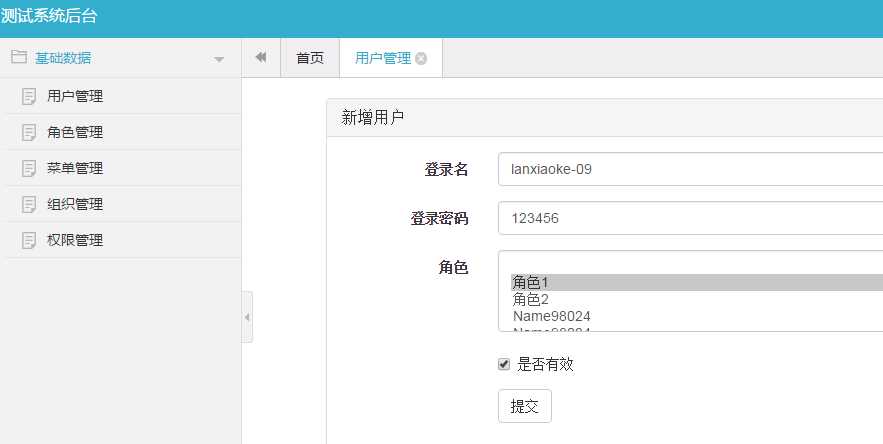883x444 pixels.
Task: Open 菜单管理 in the sidebar
Action: [75, 168]
